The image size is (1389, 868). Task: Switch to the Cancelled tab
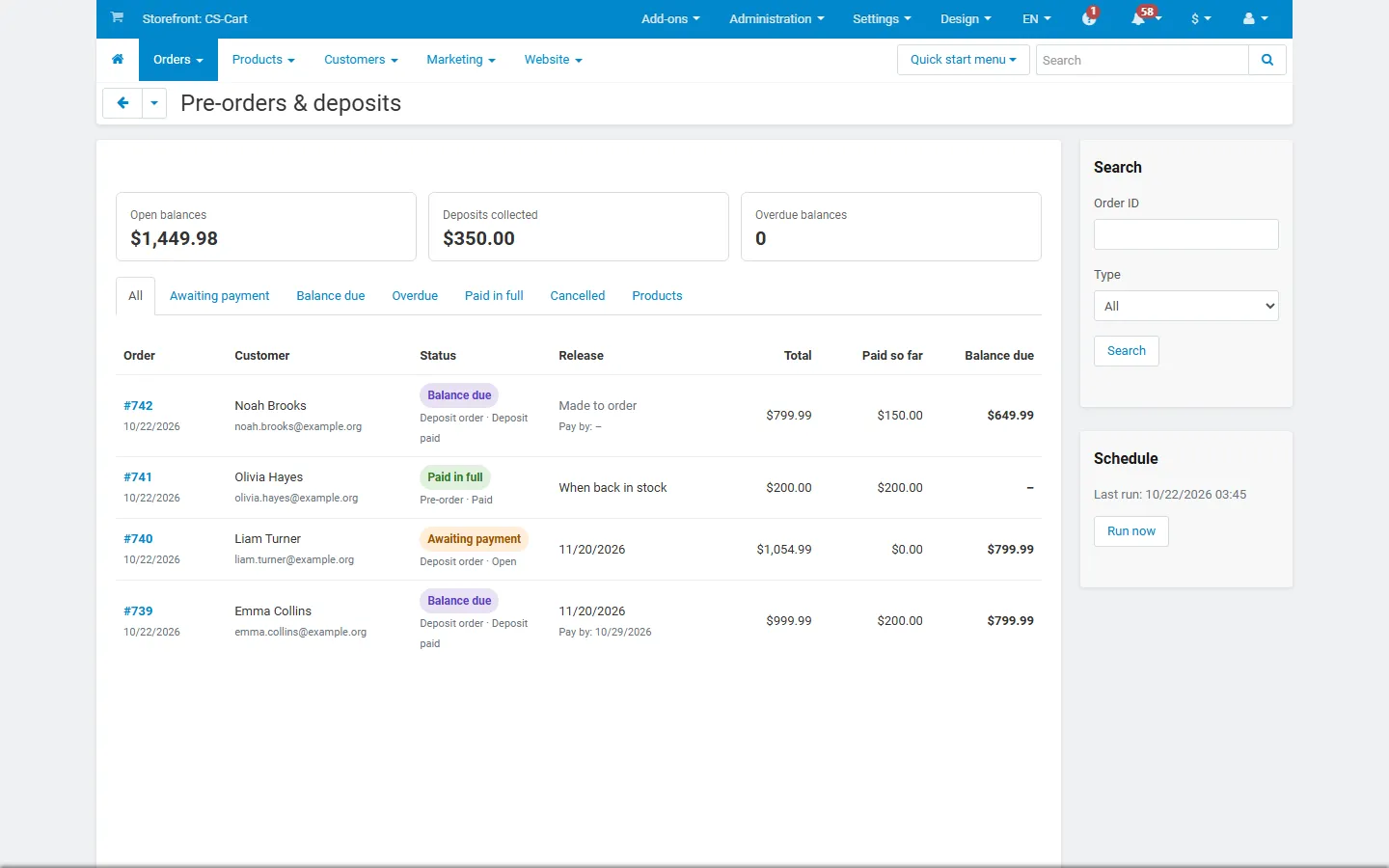[577, 296]
